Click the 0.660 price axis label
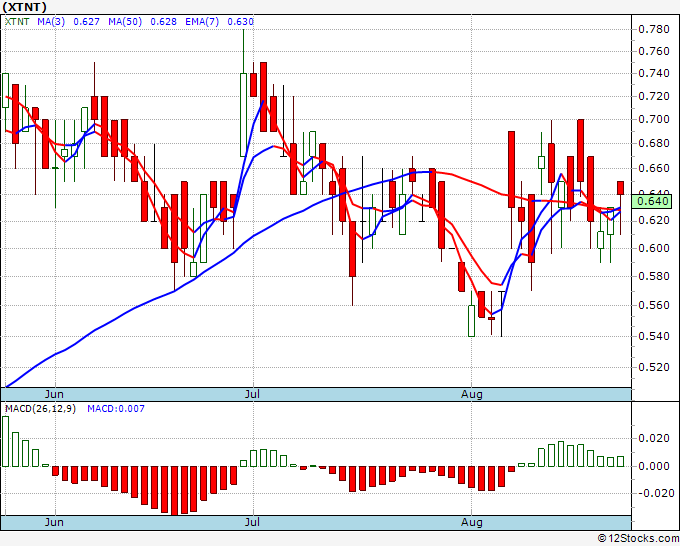 [x=654, y=168]
